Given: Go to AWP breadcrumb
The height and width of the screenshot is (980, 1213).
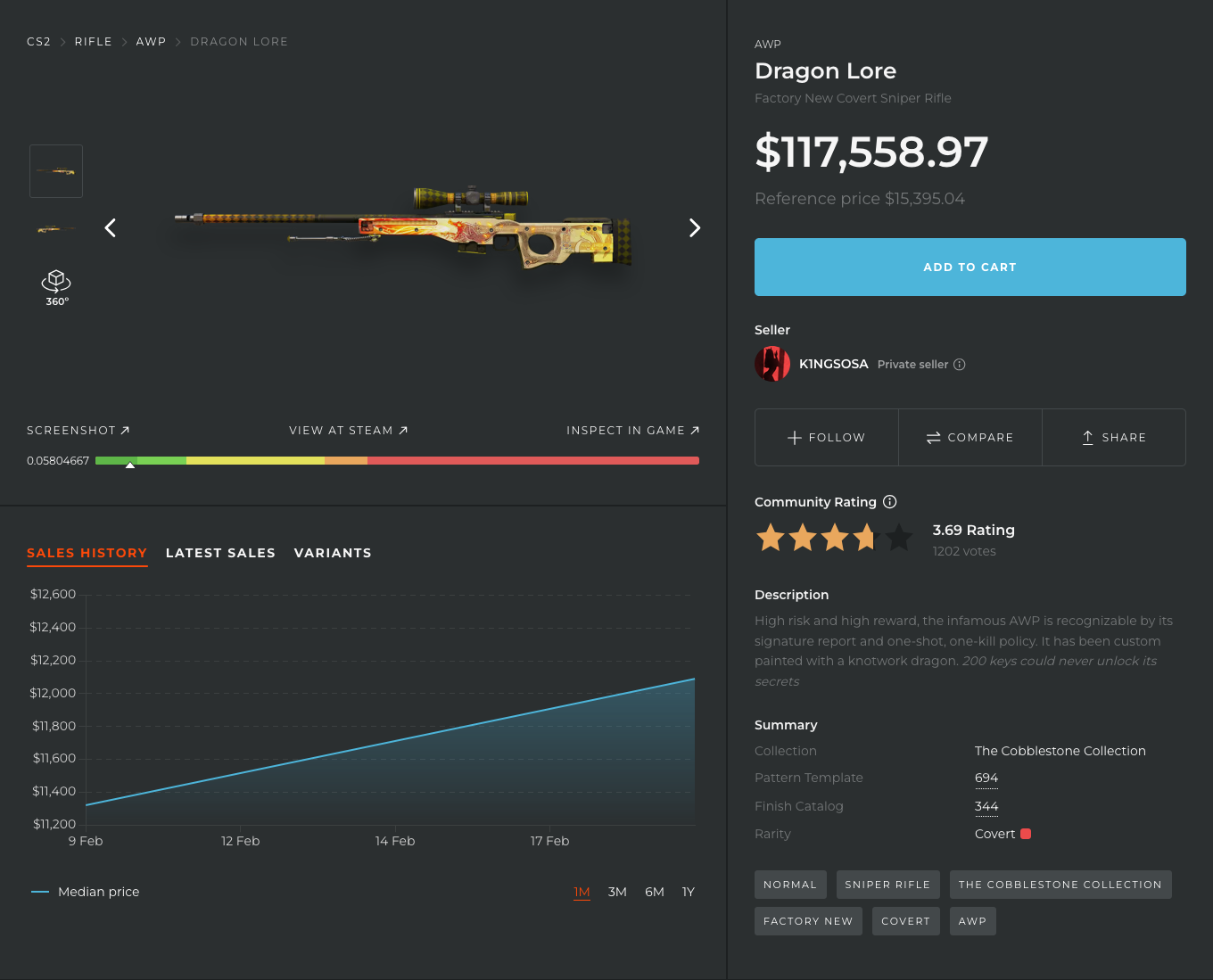Looking at the screenshot, I should pos(151,42).
